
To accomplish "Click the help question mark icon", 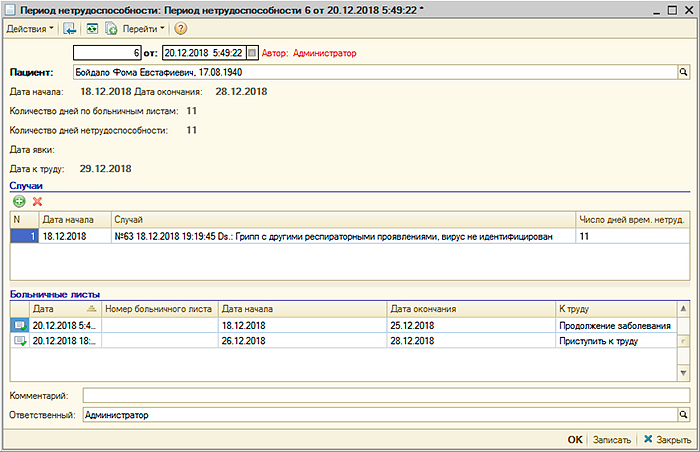I will (181, 29).
